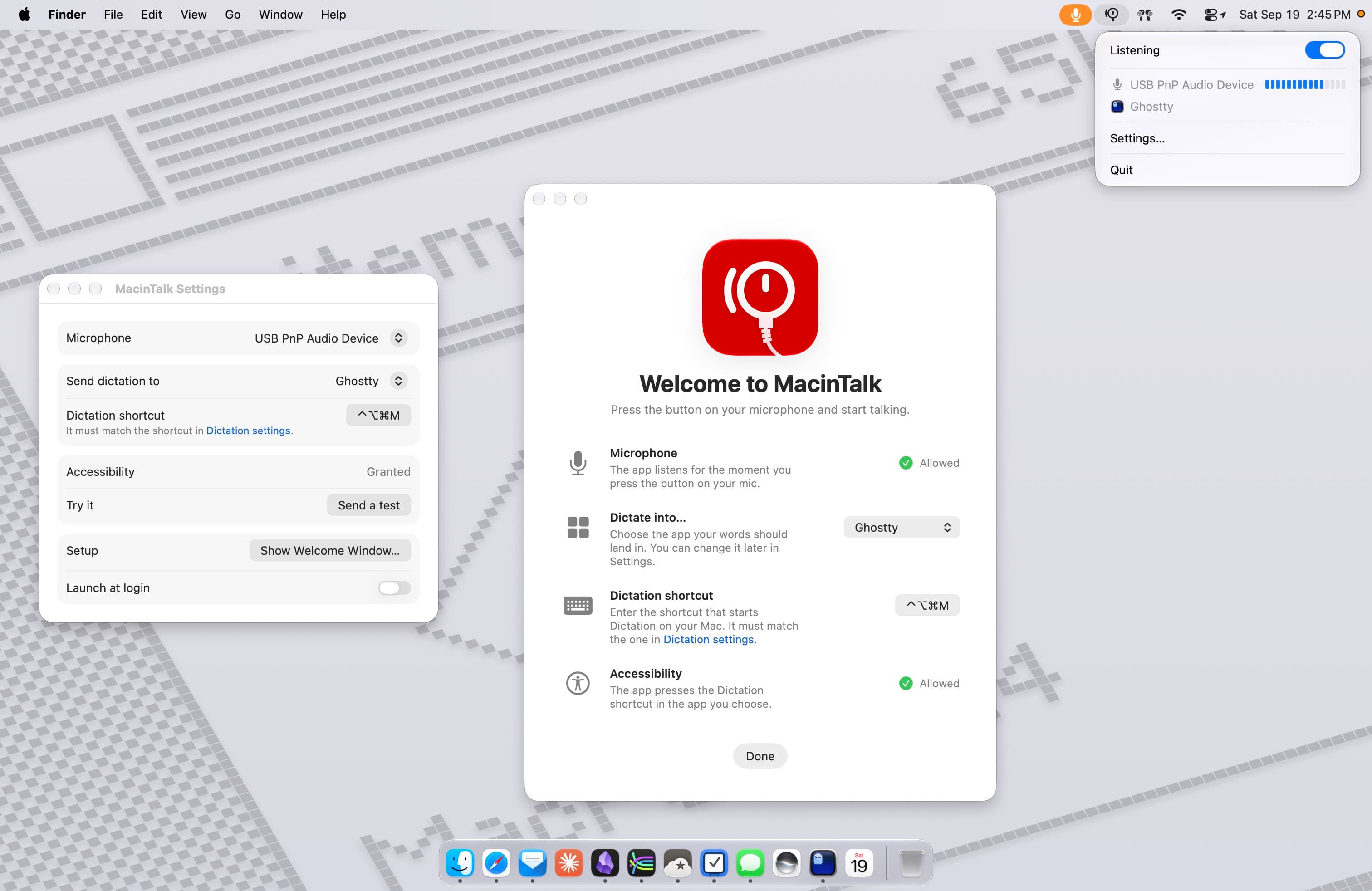
Task: Open Control Center from the menu bar
Action: tap(1214, 15)
